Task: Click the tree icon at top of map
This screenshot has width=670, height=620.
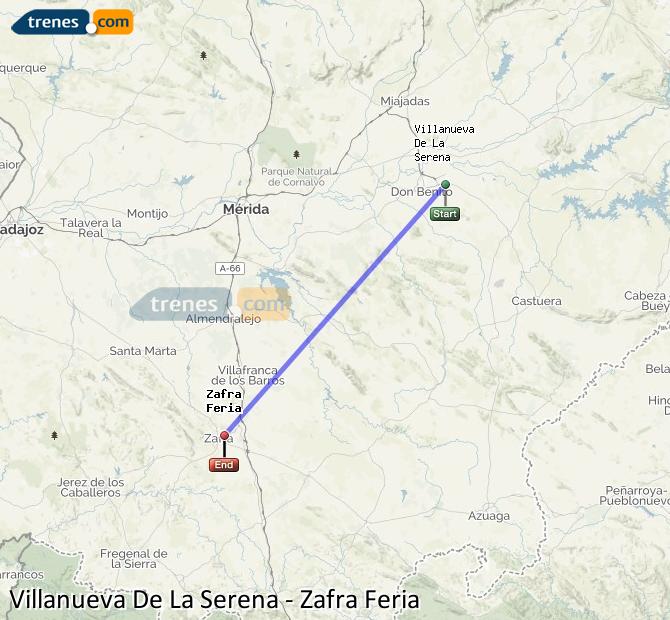Action: [203, 55]
